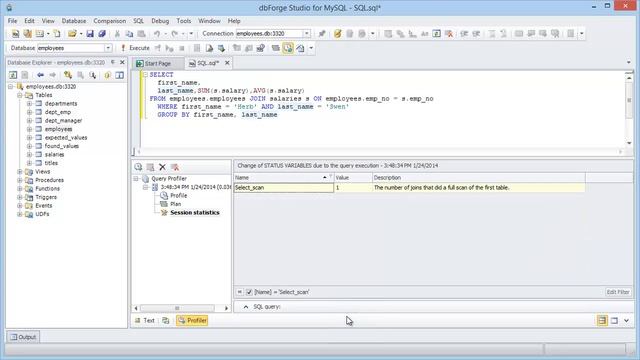Click the forward arrow in Database Explorer
The height and width of the screenshot is (360, 640).
coord(53,75)
